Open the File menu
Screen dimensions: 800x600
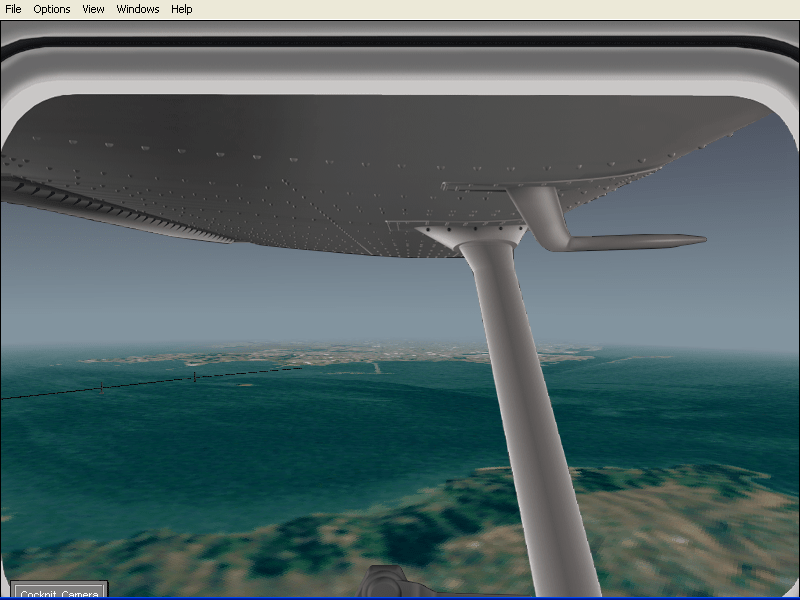(13, 9)
